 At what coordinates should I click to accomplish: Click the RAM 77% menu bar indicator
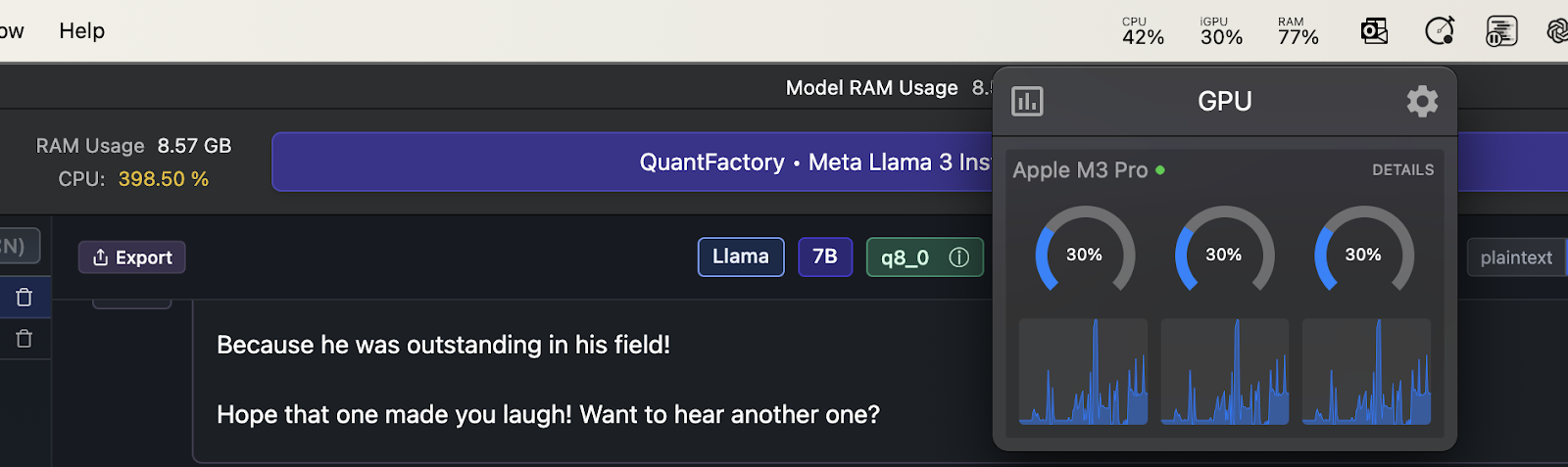1298,31
